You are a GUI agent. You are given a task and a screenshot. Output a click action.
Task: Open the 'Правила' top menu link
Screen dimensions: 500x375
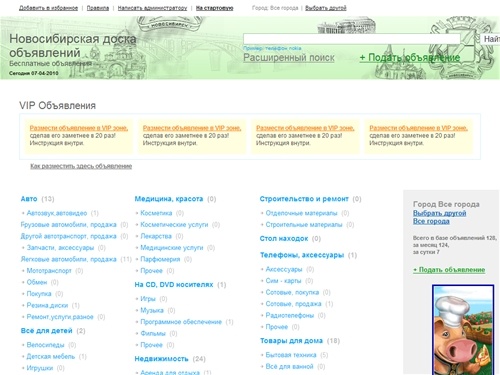(98, 8)
